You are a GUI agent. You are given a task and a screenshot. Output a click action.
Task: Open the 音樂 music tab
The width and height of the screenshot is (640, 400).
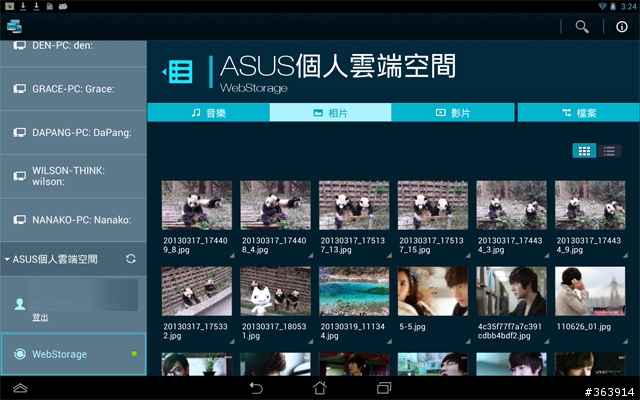[208, 112]
